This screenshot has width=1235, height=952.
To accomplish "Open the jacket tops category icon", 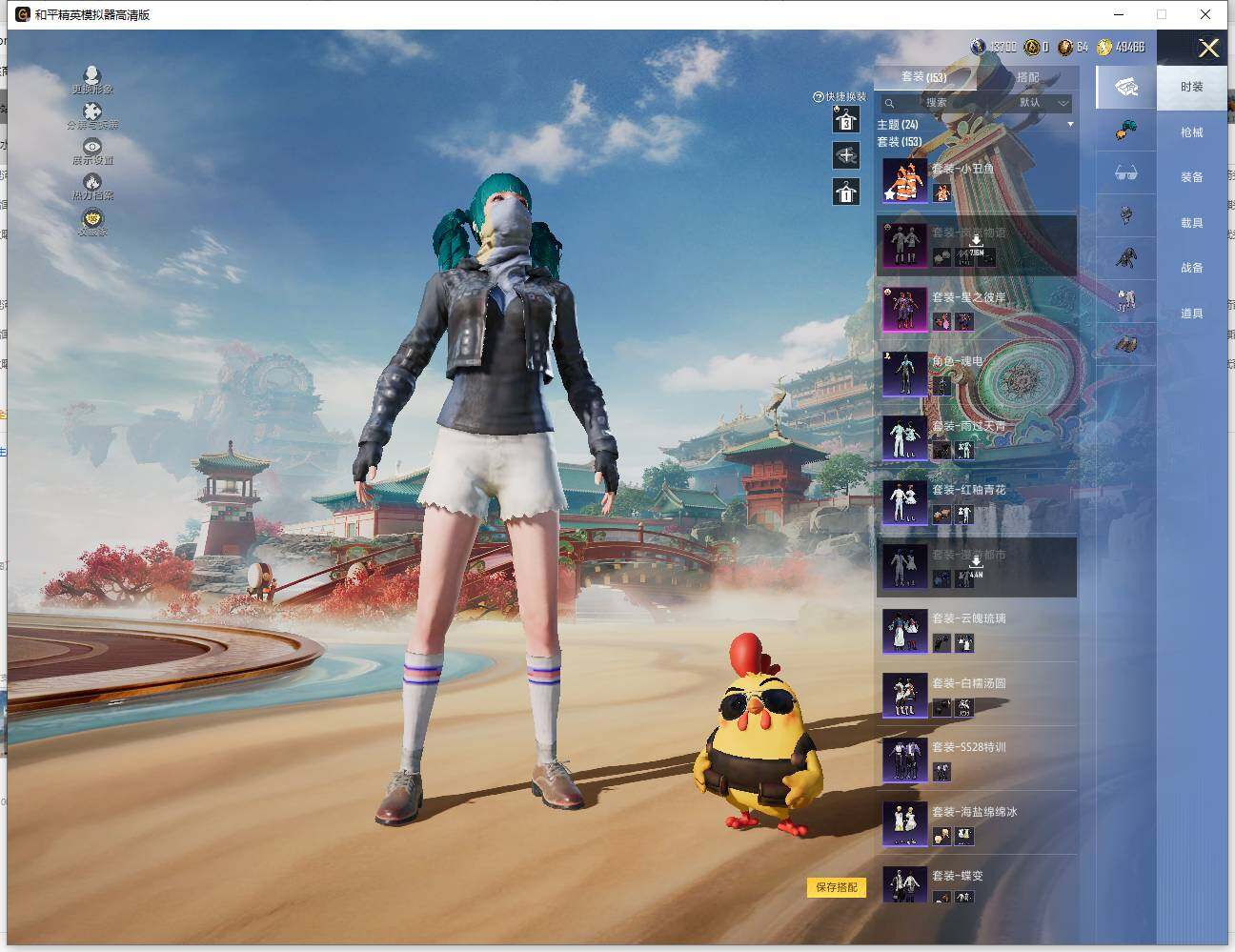I will tap(1126, 258).
